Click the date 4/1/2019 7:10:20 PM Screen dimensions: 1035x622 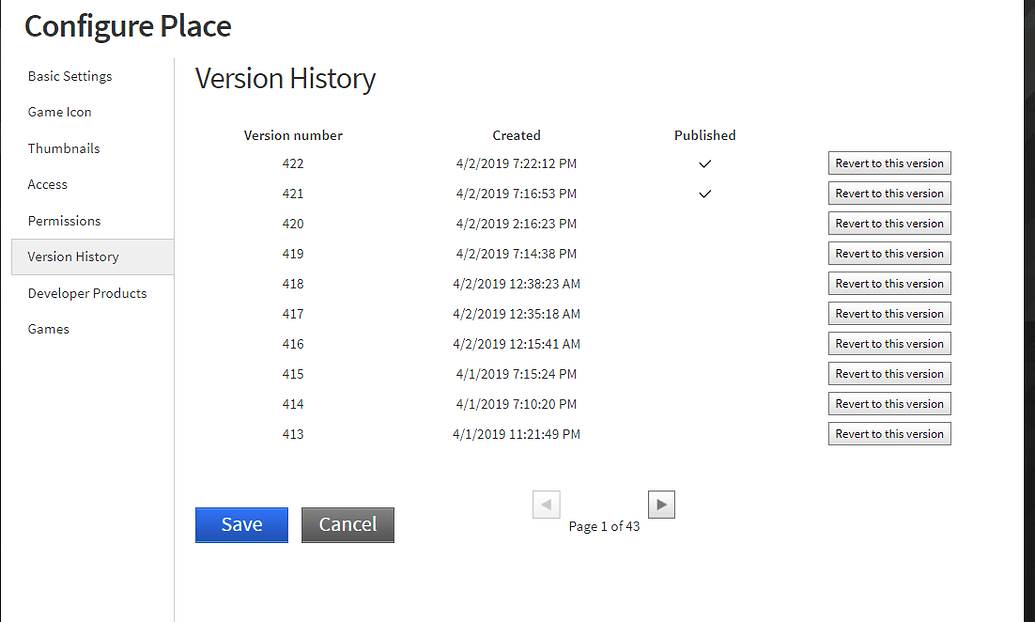[516, 404]
